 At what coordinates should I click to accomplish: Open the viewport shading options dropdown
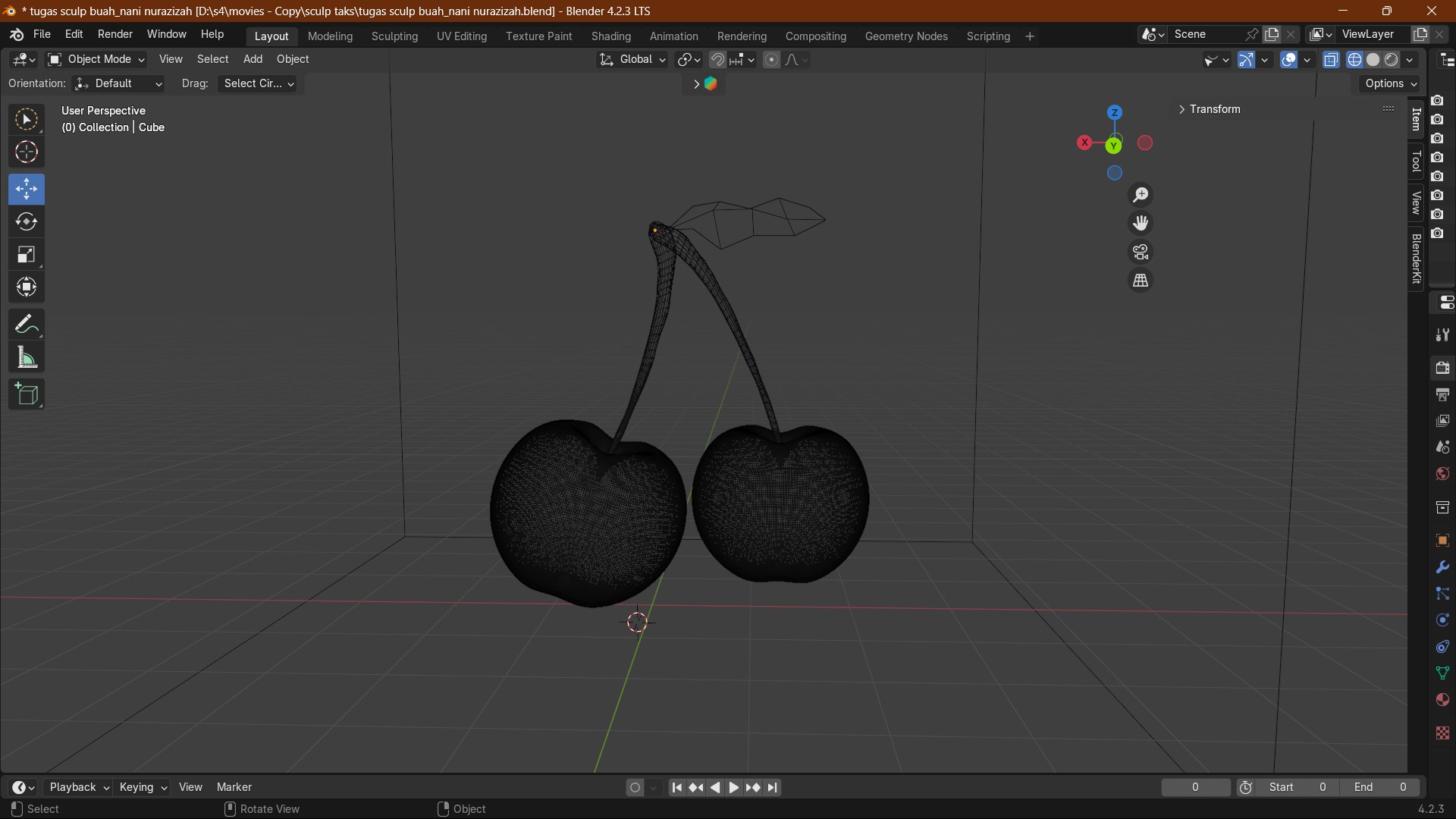(x=1410, y=59)
